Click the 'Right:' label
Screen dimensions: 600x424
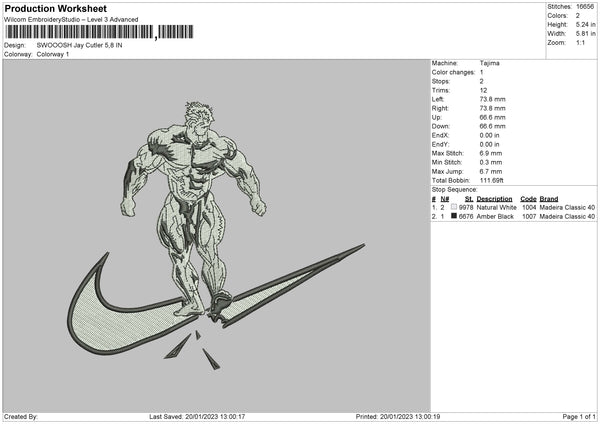[440, 108]
